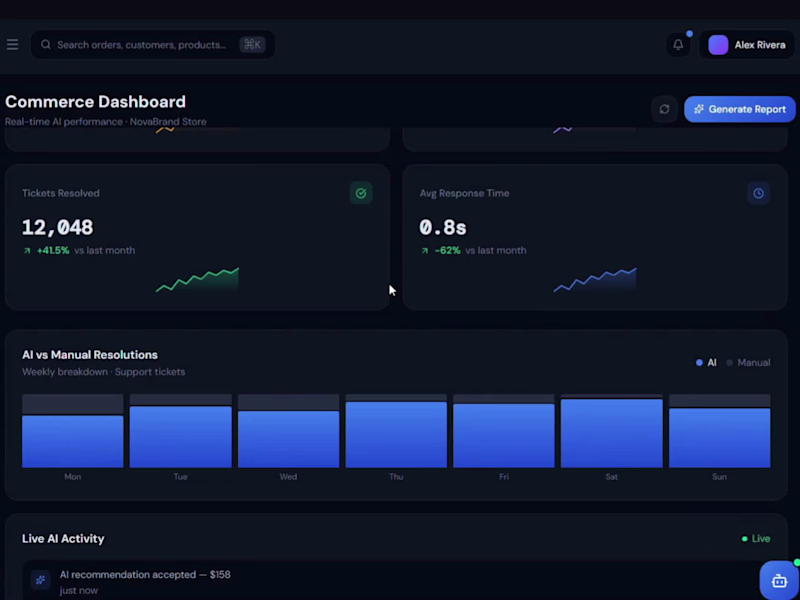800x600 pixels.
Task: Click the -62% change indicator
Action: point(447,251)
